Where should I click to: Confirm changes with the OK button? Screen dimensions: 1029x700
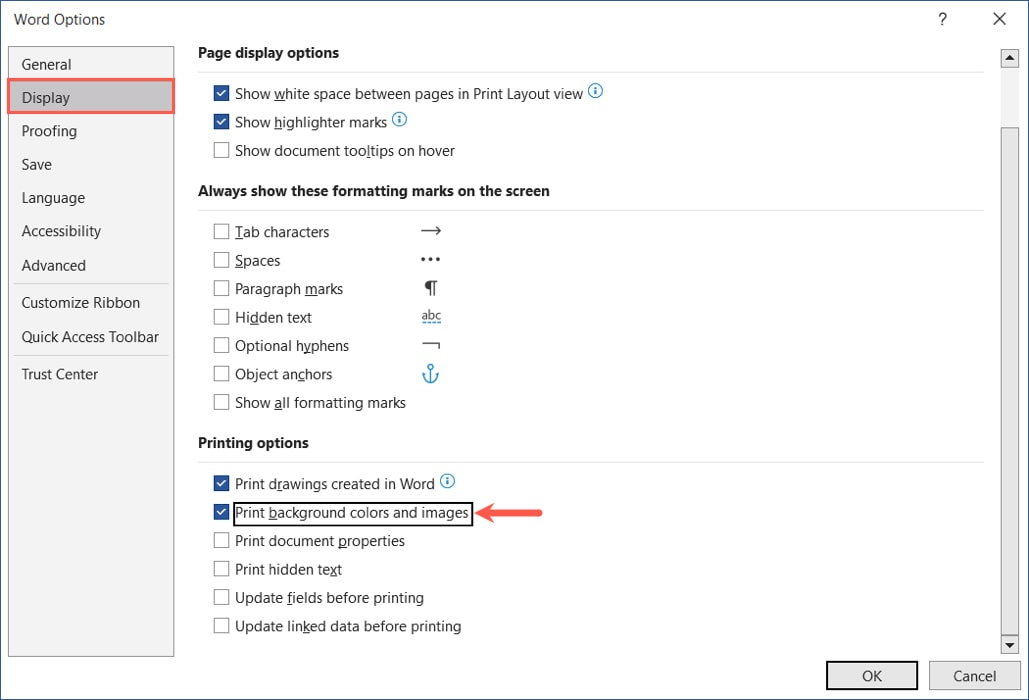871,675
